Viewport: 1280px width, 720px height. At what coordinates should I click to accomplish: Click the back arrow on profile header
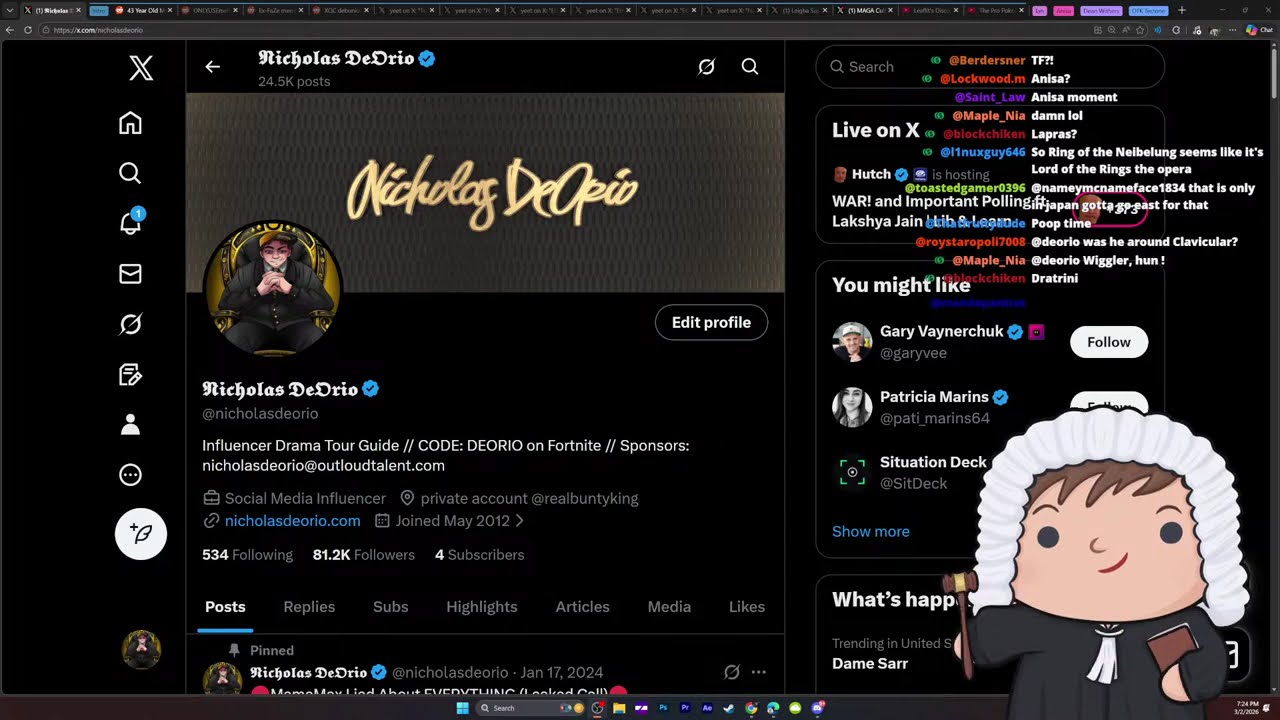[x=212, y=67]
